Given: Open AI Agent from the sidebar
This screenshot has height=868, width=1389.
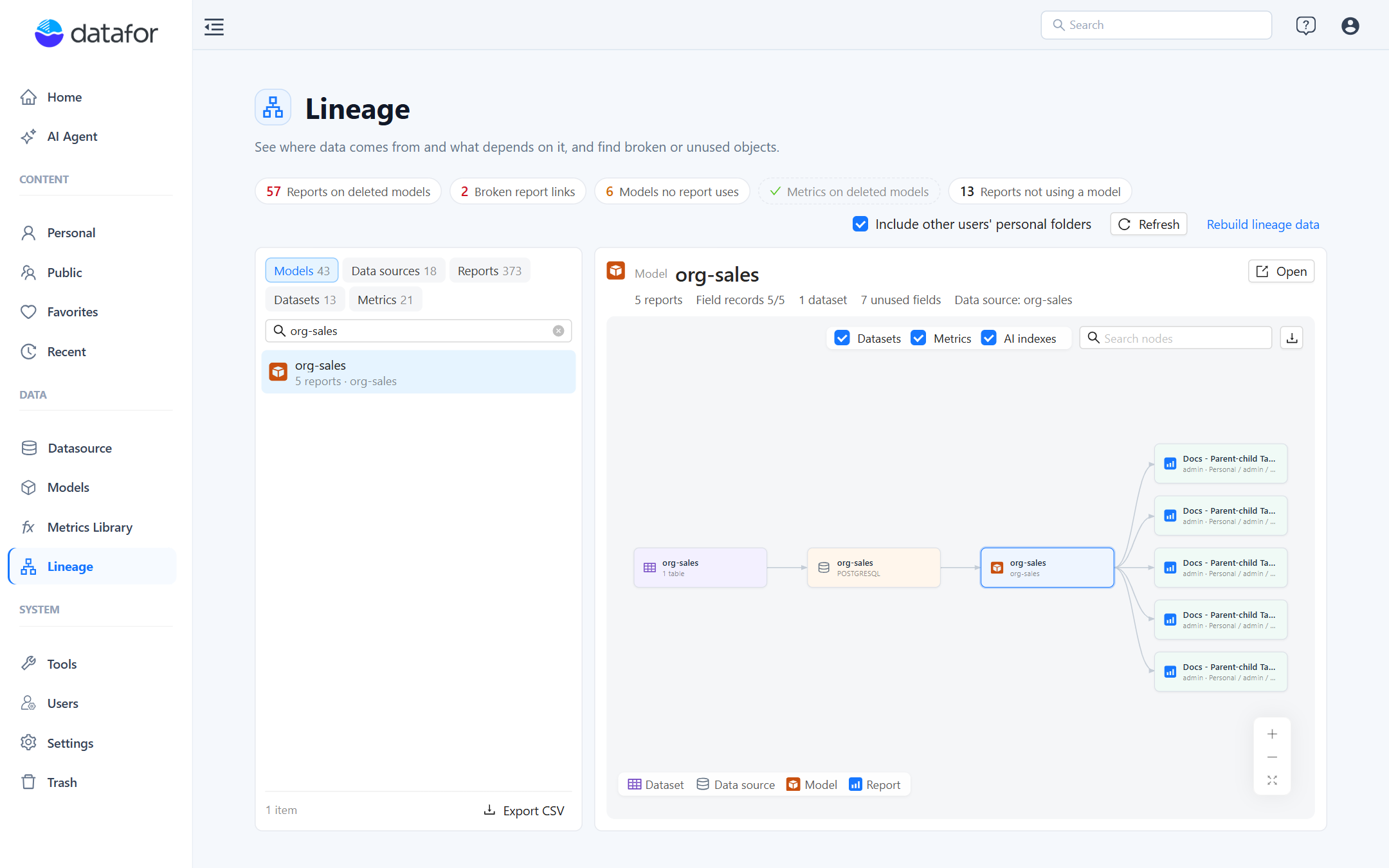Looking at the screenshot, I should (92, 136).
